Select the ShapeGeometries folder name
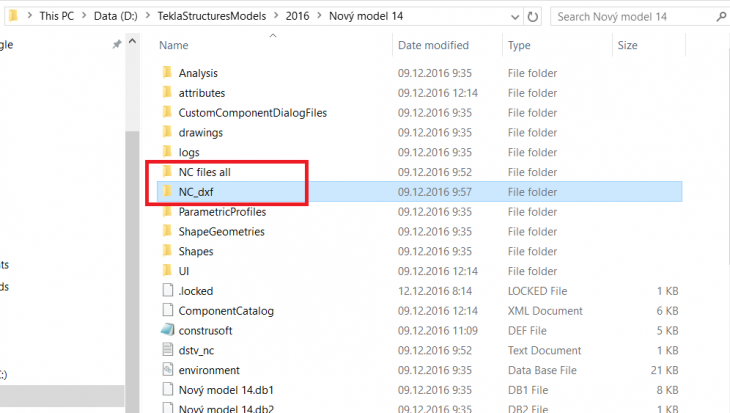Screen dimensions: 730x413 [222, 231]
